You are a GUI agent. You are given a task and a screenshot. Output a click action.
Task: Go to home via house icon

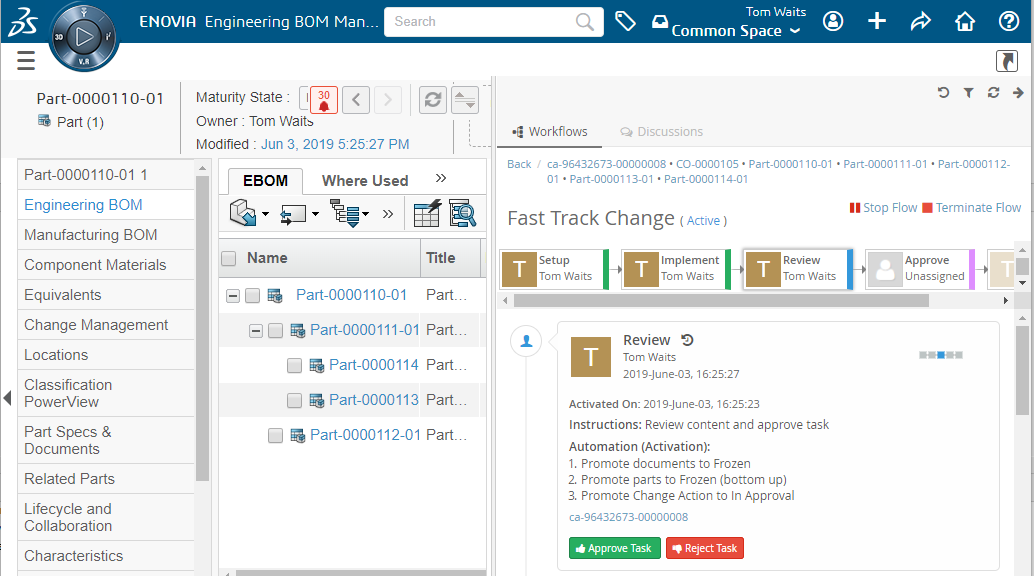(x=964, y=21)
